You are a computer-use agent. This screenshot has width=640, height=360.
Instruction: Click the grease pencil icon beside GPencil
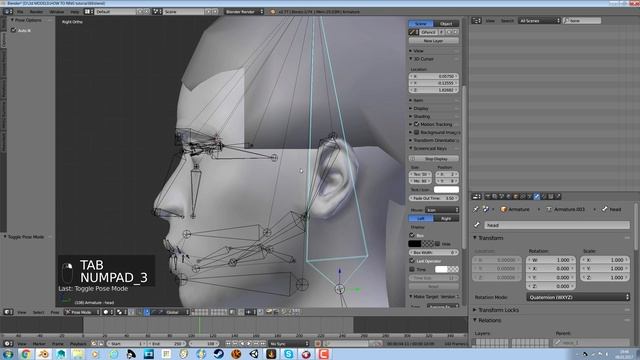[x=413, y=32]
